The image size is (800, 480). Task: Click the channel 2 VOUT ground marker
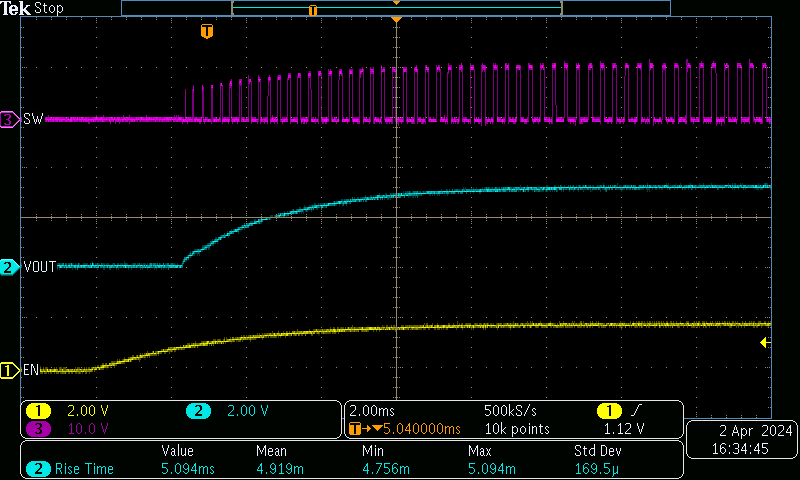point(9,267)
